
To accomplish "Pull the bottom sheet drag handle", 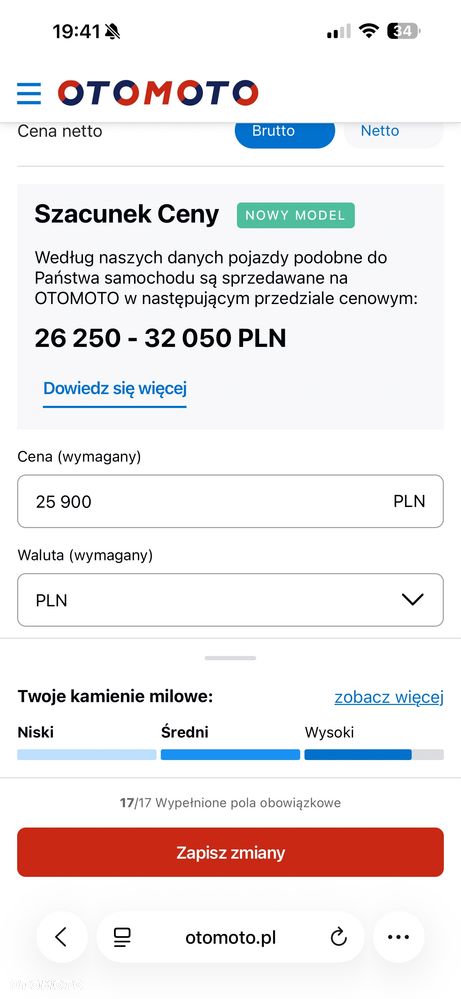I will click(230, 658).
